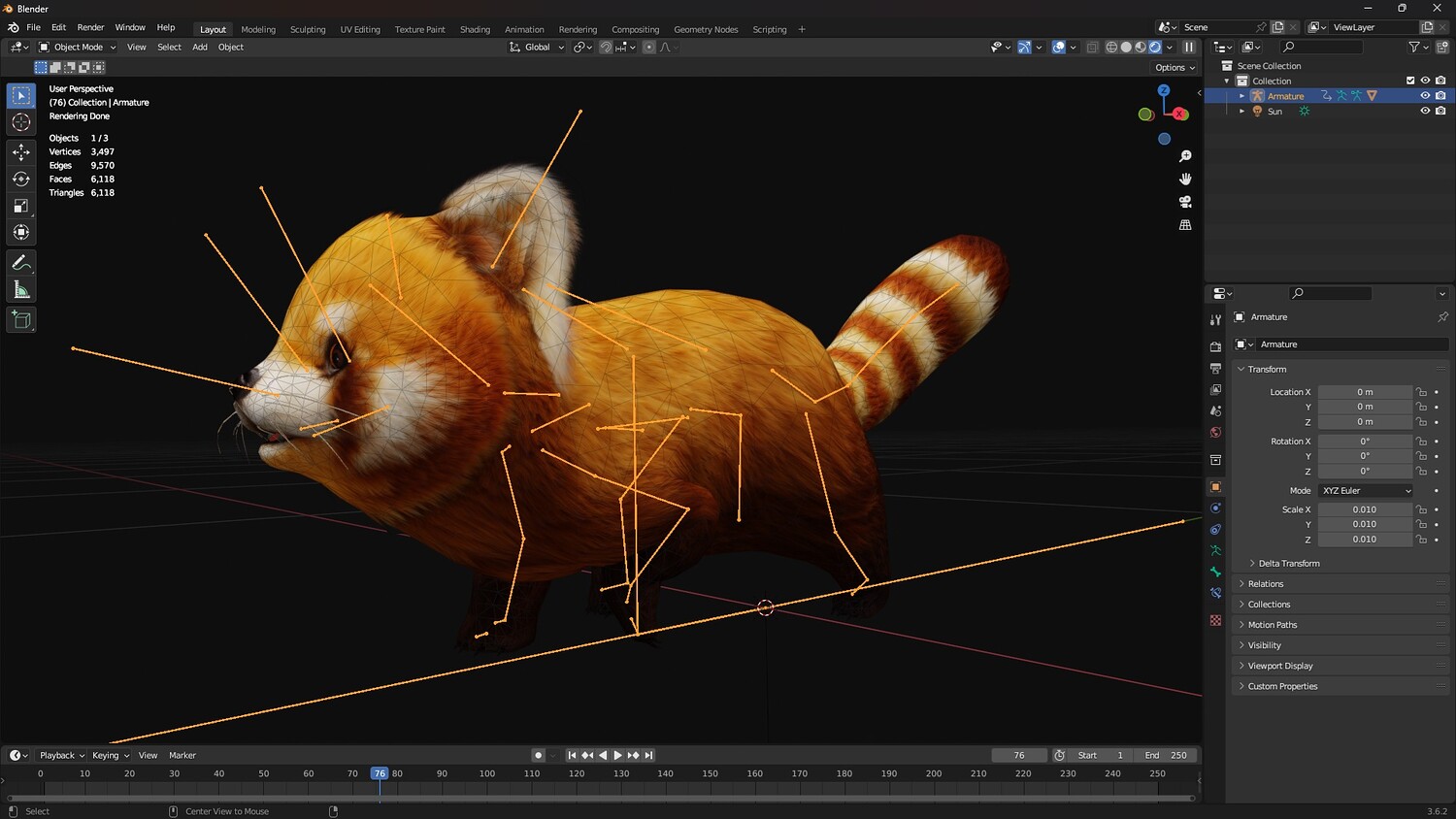1456x819 pixels.
Task: Toggle orthographic grid view icon
Action: (x=1185, y=225)
